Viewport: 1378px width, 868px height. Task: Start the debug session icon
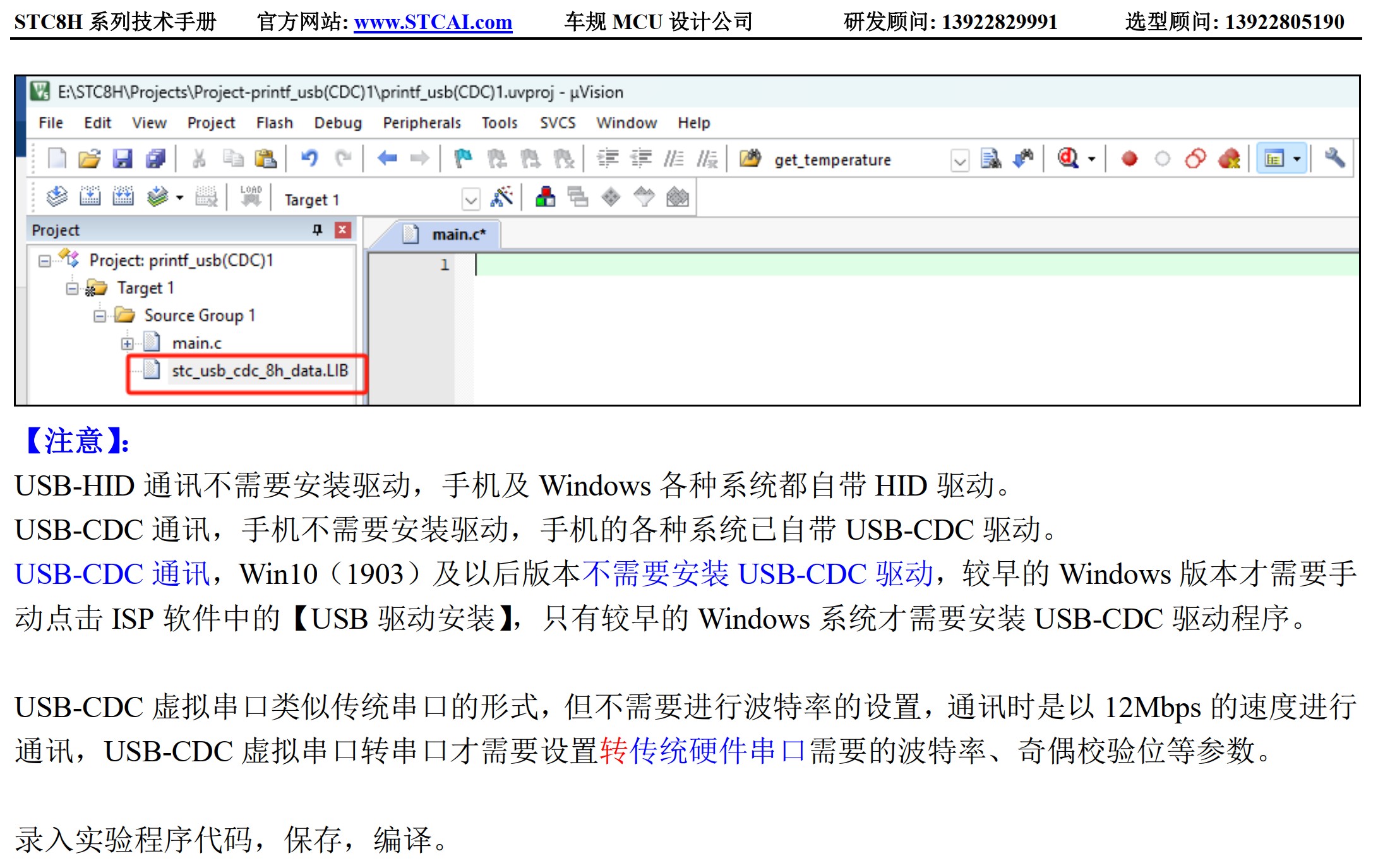(x=1068, y=158)
